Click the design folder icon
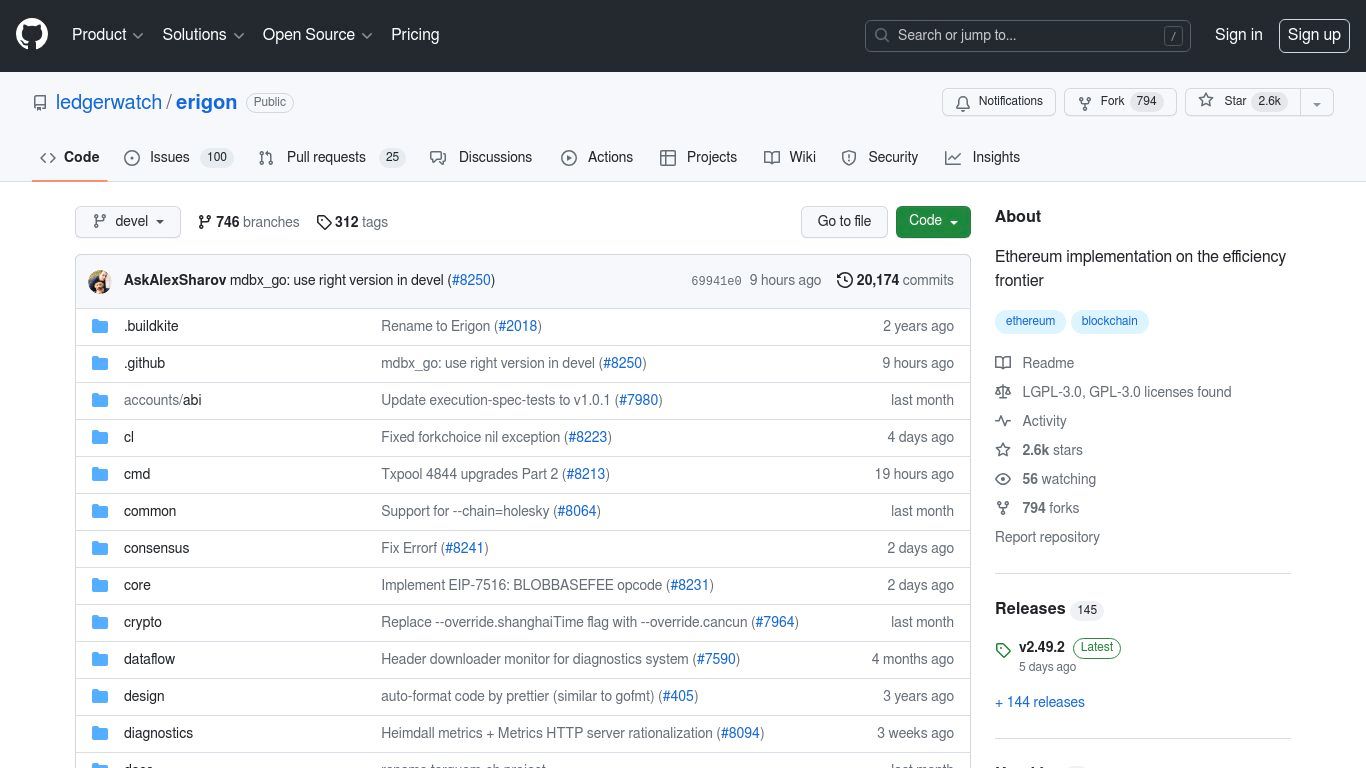The image size is (1366, 768). [x=100, y=696]
